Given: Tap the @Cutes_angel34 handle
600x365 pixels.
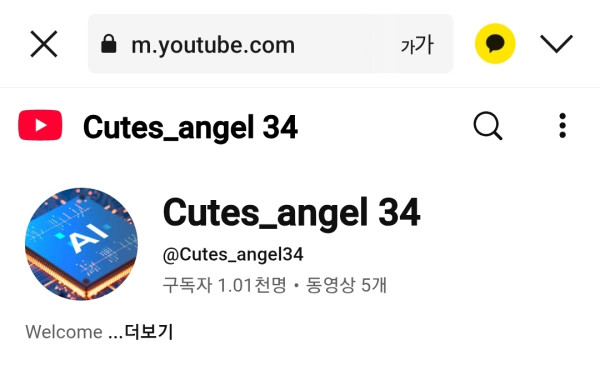Looking at the screenshot, I should tap(233, 254).
